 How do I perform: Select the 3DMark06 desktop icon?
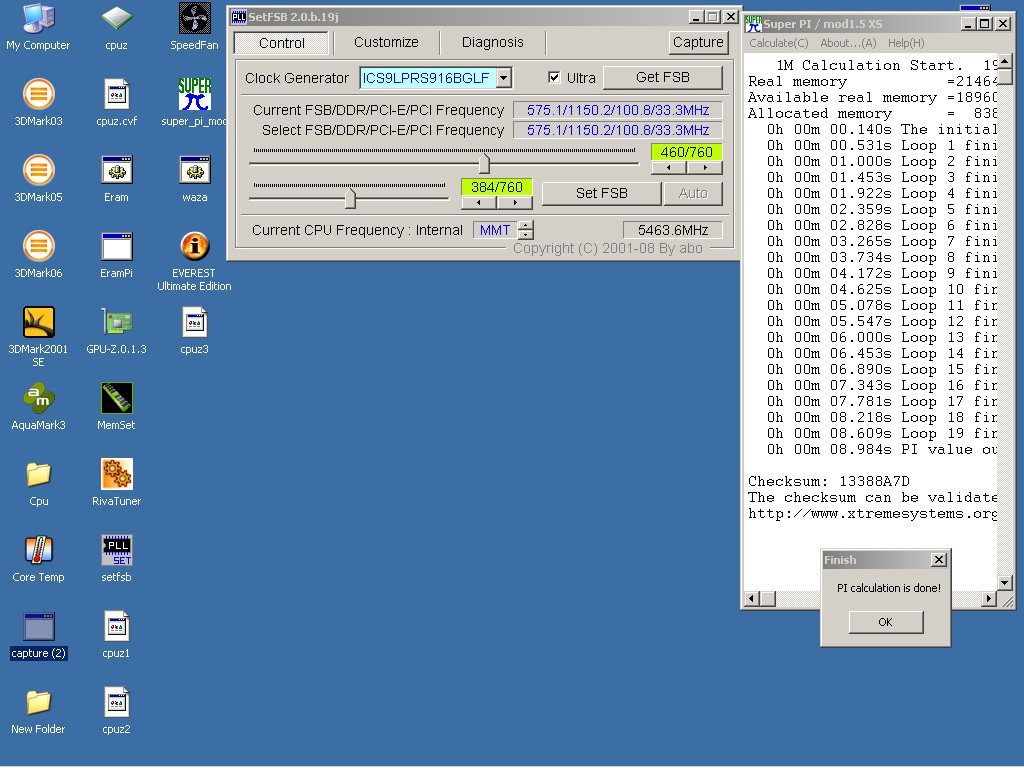[x=38, y=255]
